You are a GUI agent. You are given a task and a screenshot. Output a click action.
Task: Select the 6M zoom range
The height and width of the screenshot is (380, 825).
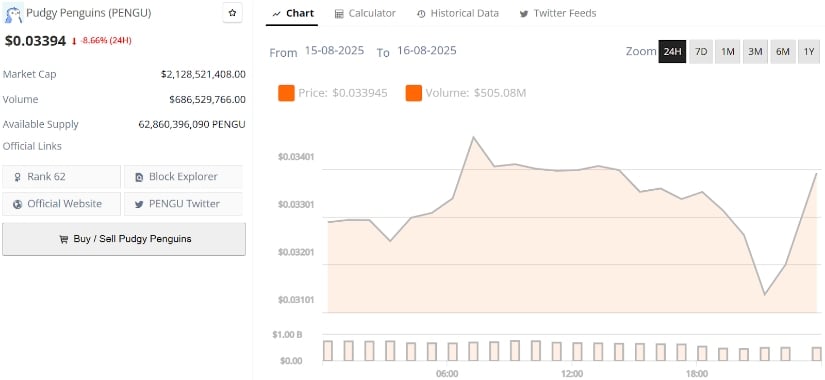coord(782,52)
